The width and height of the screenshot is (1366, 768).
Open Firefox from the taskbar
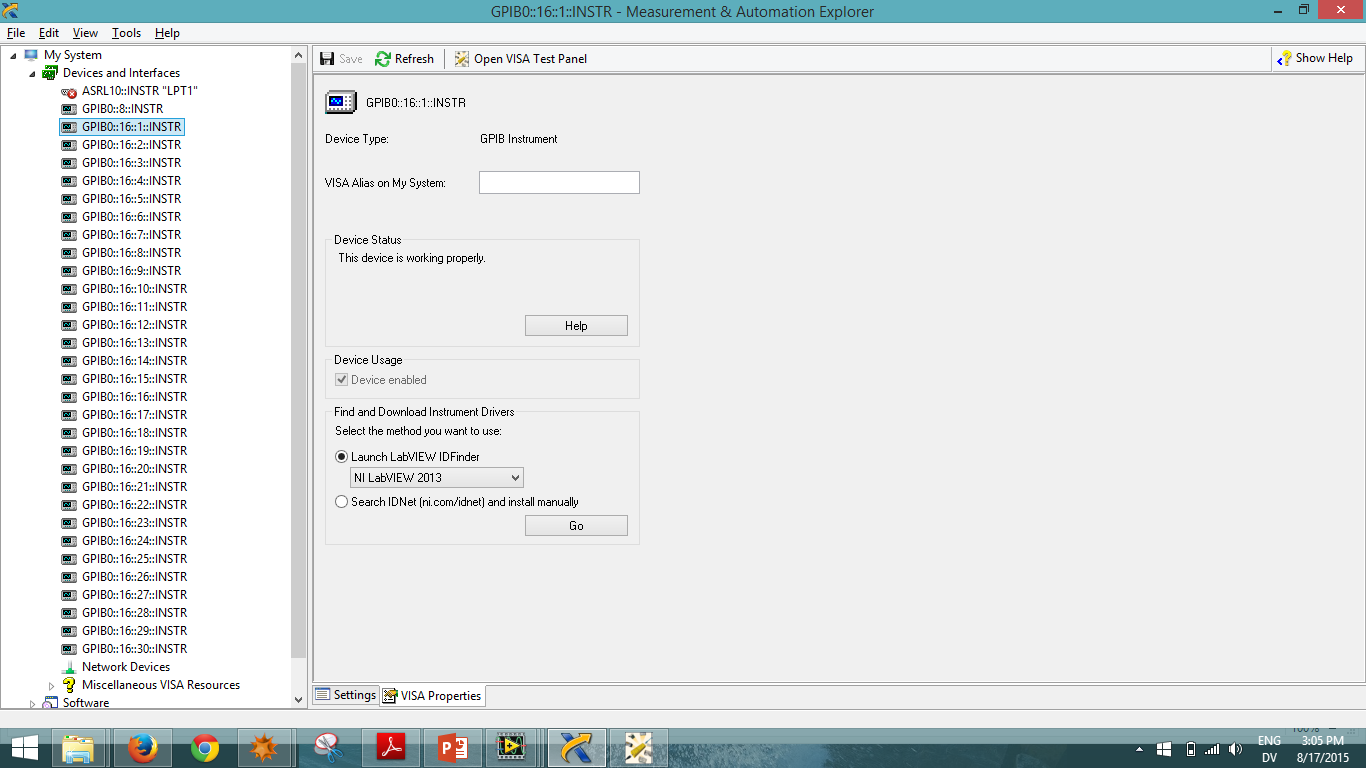[x=143, y=748]
